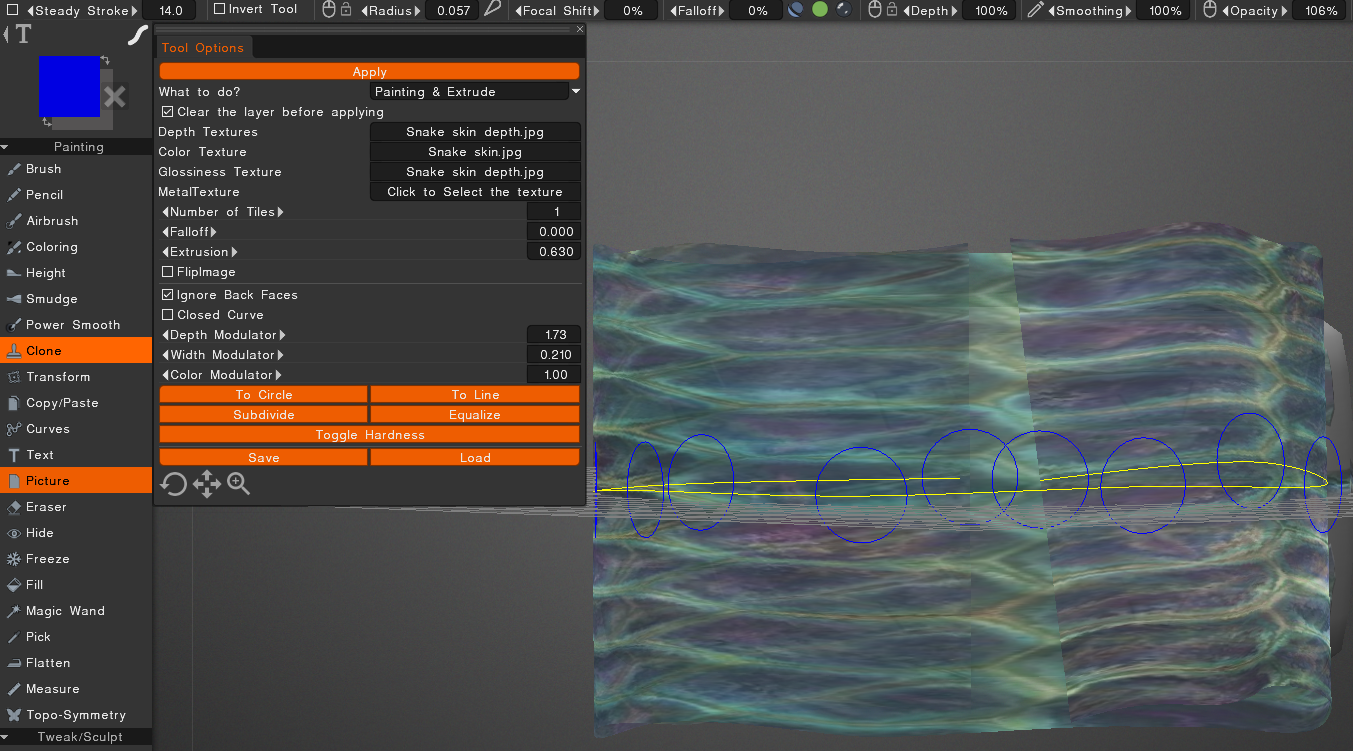Toggle the Closed Curve checkbox
The image size is (1353, 751).
point(168,315)
